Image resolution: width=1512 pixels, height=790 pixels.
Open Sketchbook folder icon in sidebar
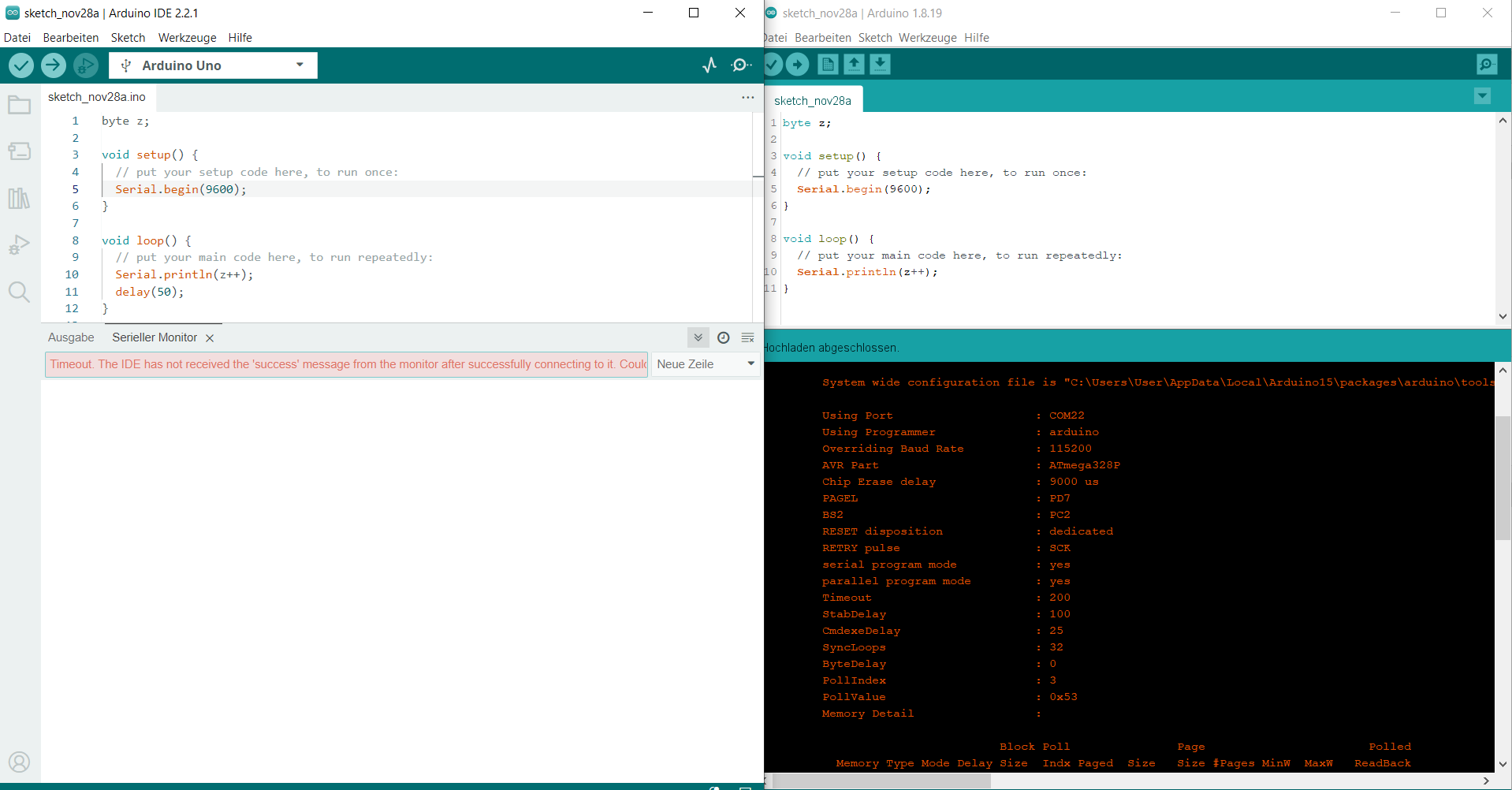coord(20,105)
